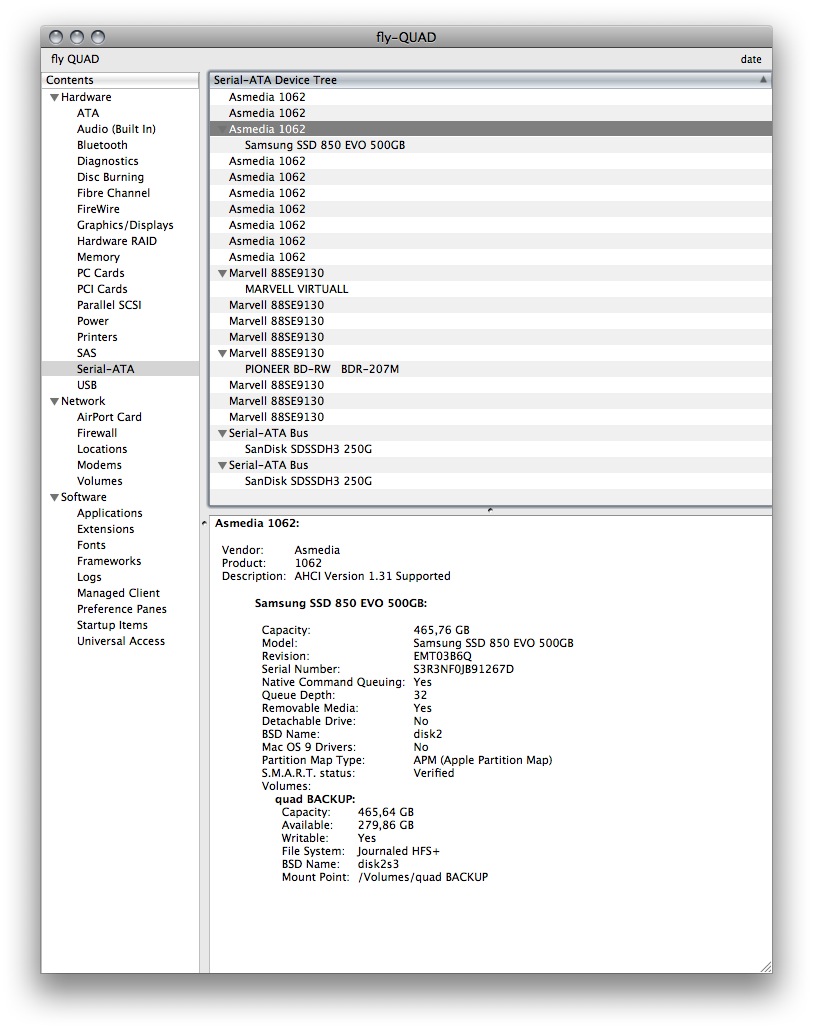Image resolution: width=813 pixels, height=1029 pixels.
Task: Select PC Cards in the sidebar
Action: click(x=100, y=273)
